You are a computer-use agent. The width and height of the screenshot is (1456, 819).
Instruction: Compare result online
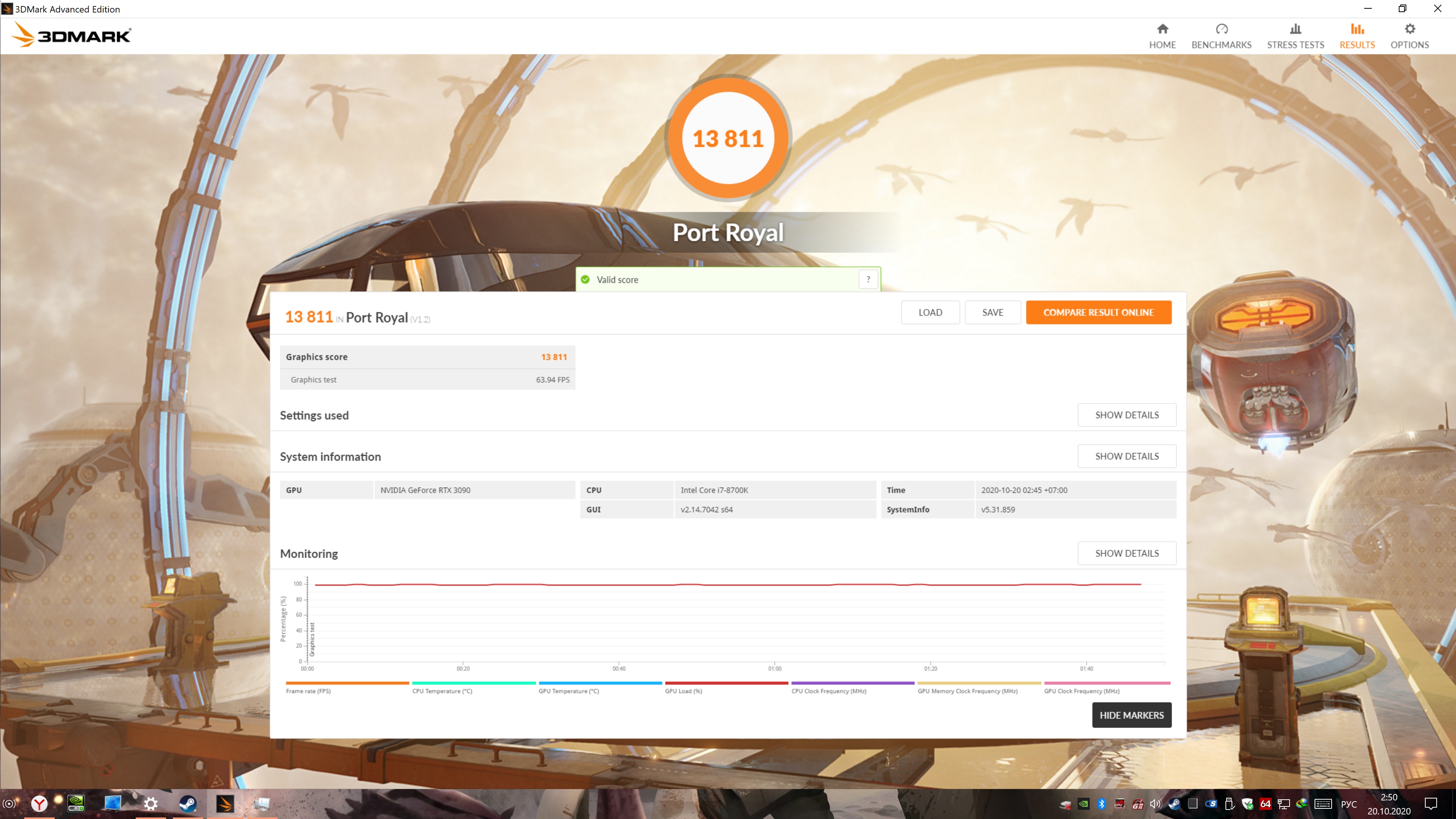1098,312
